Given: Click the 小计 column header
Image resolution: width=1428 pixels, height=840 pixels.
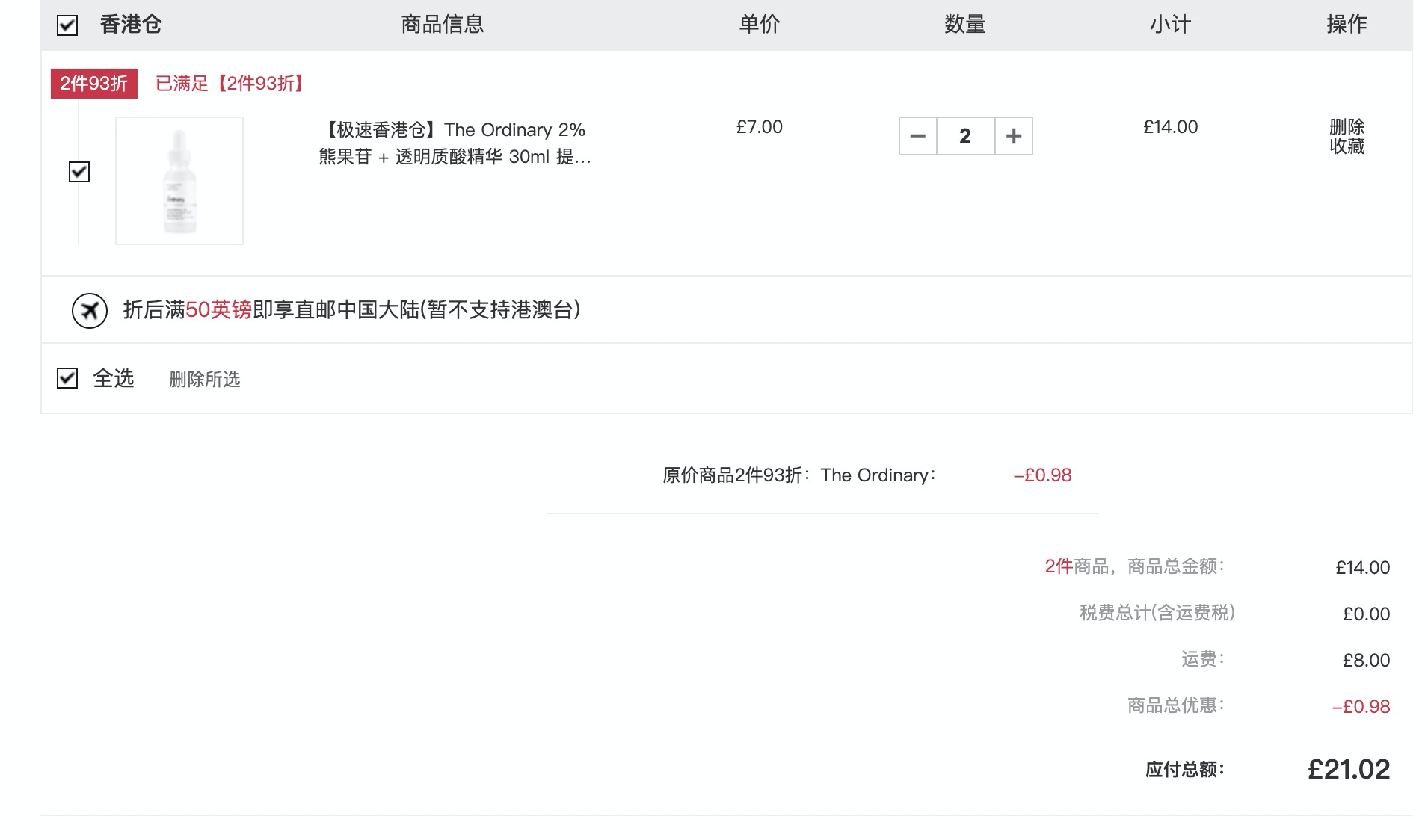Looking at the screenshot, I should [1171, 25].
